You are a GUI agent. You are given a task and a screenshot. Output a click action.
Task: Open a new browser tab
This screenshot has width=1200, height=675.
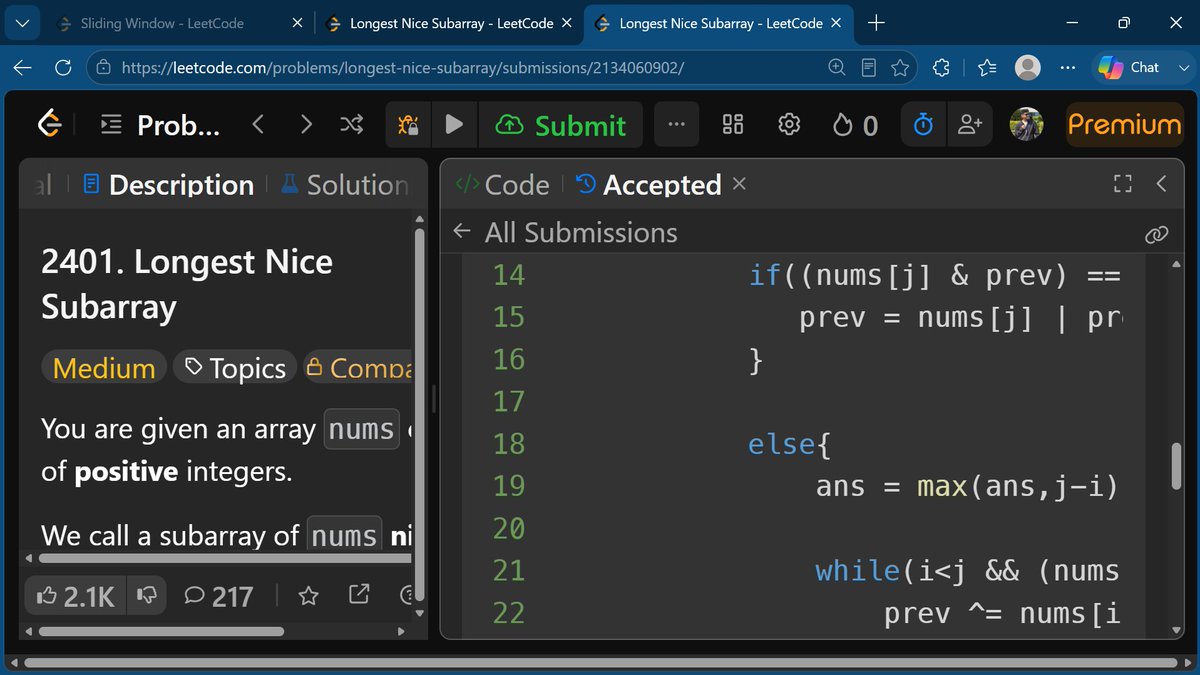877,23
